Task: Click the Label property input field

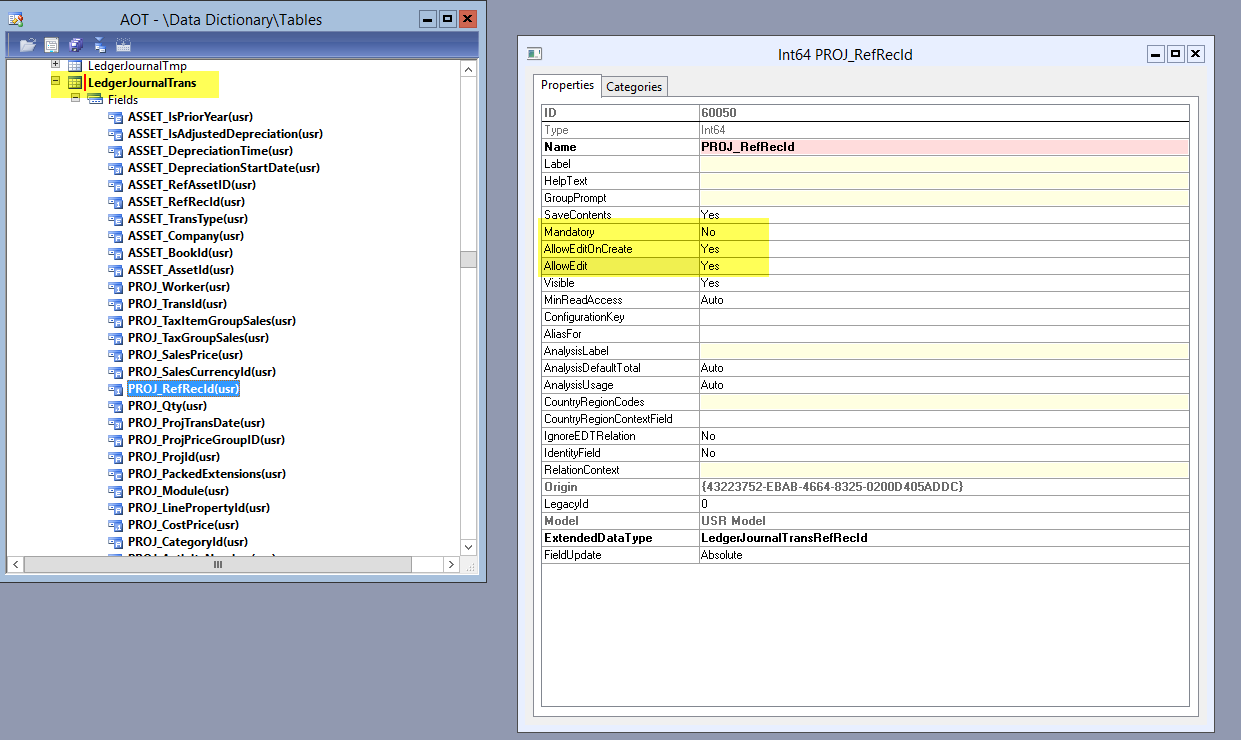Action: tap(943, 164)
